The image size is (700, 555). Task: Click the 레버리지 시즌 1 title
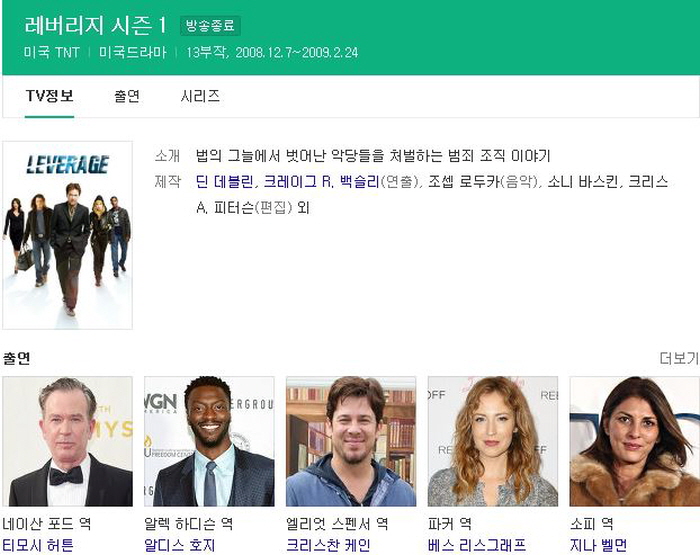click(96, 25)
